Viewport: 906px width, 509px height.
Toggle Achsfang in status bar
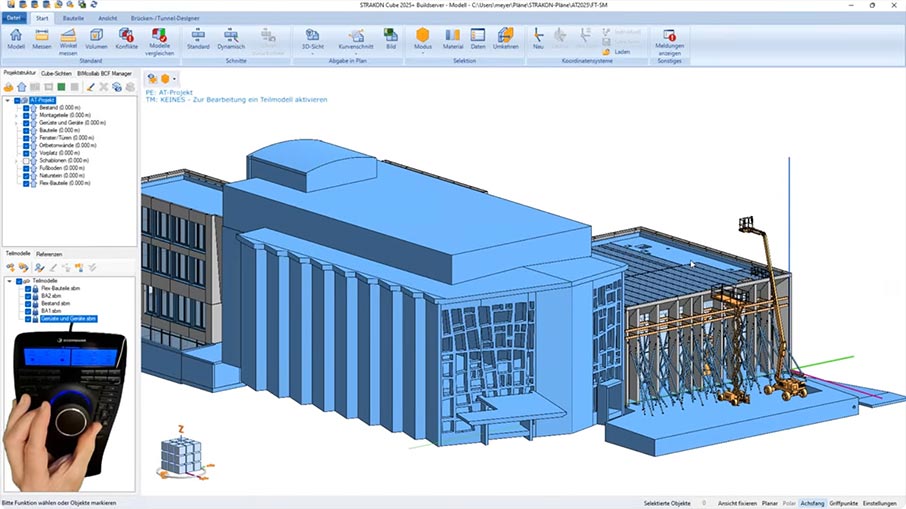812,504
